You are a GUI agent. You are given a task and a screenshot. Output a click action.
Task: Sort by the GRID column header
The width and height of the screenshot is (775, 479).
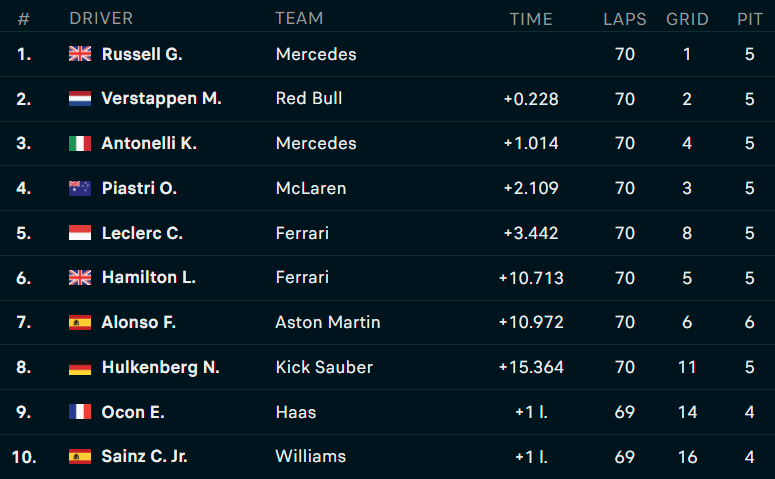(687, 19)
